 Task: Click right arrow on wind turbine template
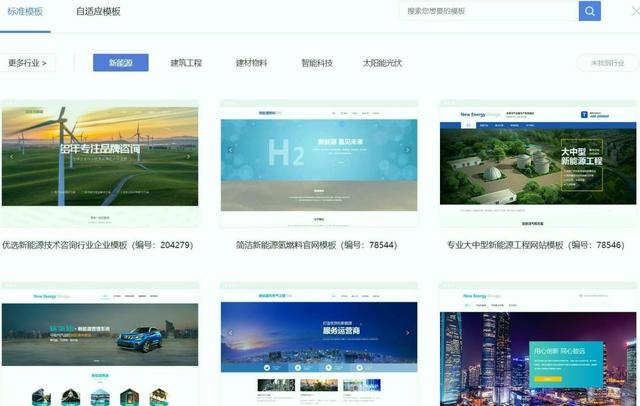pyautogui.click(x=190, y=157)
